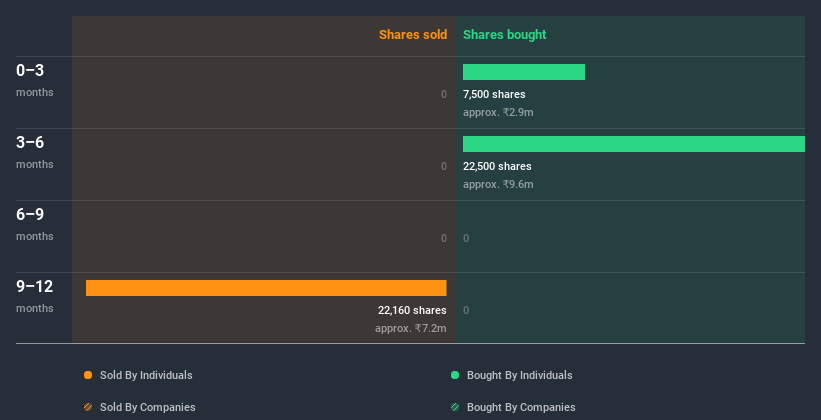Click the green Bought By Individuals legend dot
The height and width of the screenshot is (420, 821).
pos(455,375)
